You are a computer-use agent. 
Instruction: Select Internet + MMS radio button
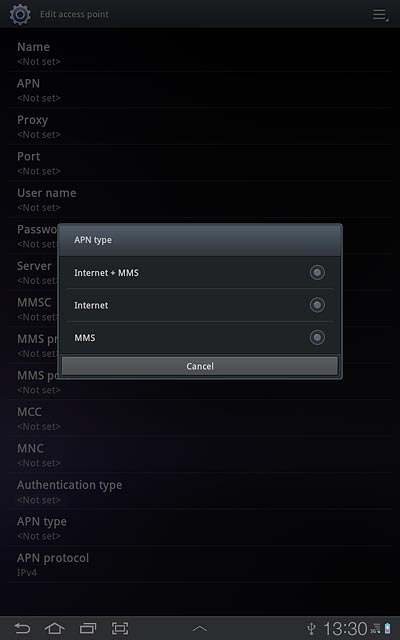click(x=317, y=272)
